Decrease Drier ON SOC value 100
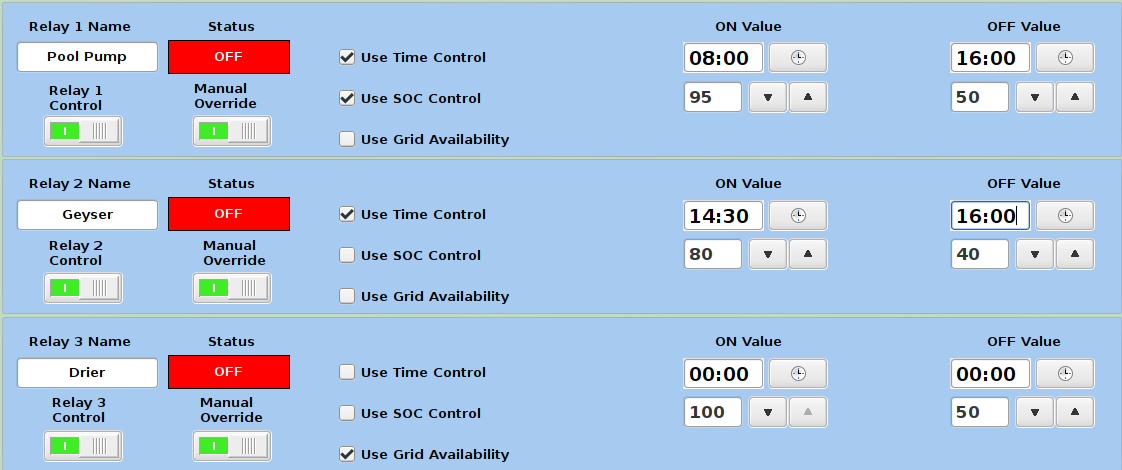Screen dimensions: 1122x470 (x=768, y=413)
